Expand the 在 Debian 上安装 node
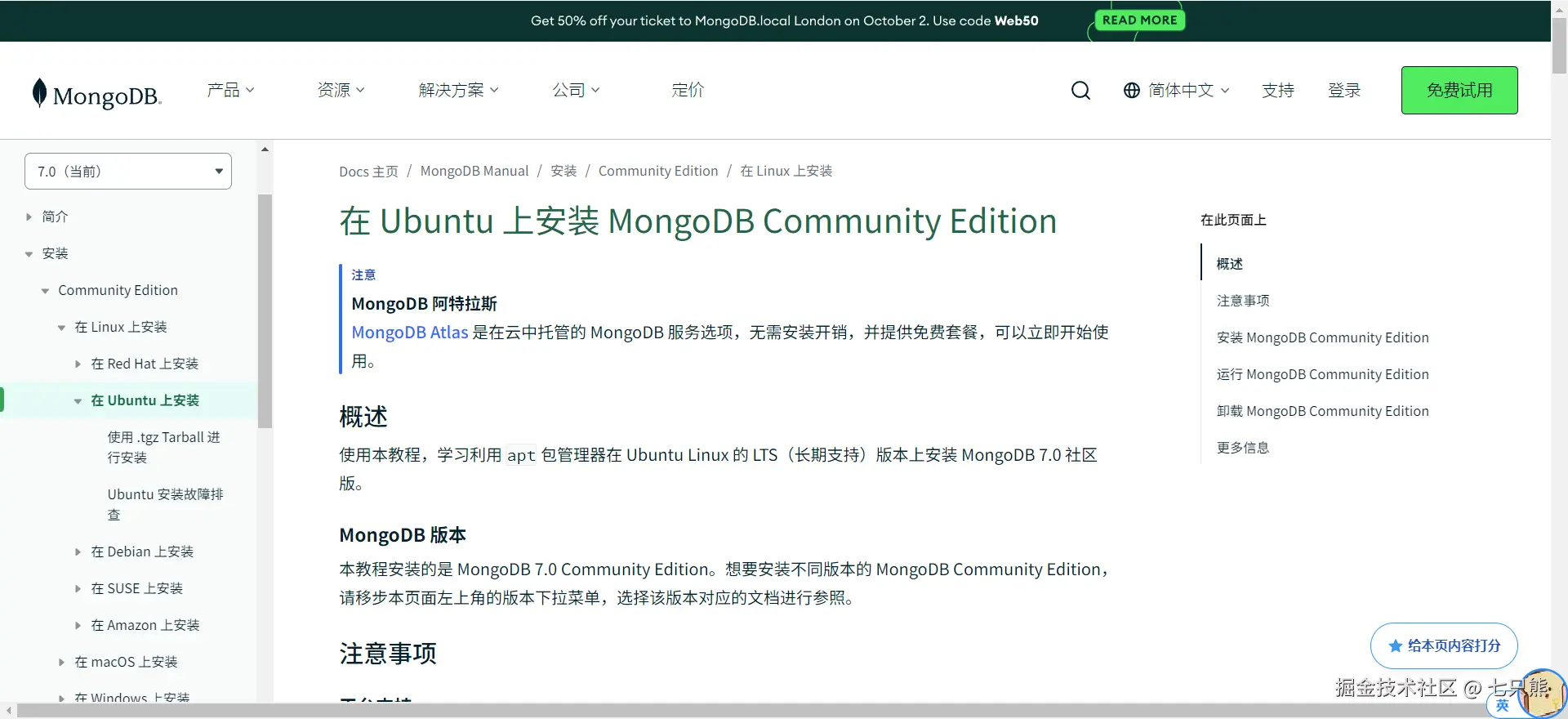 tap(78, 552)
